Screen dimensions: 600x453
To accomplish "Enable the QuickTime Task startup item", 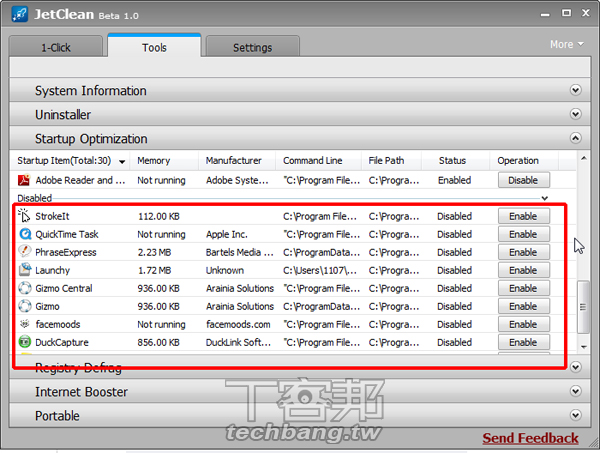I will coord(522,234).
